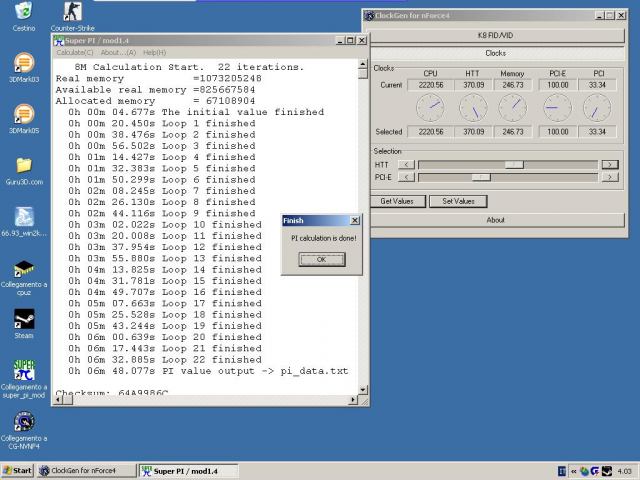Image resolution: width=640 pixels, height=480 pixels.
Task: Click the "Loop 22 finished" output line
Action: (x=165, y=360)
